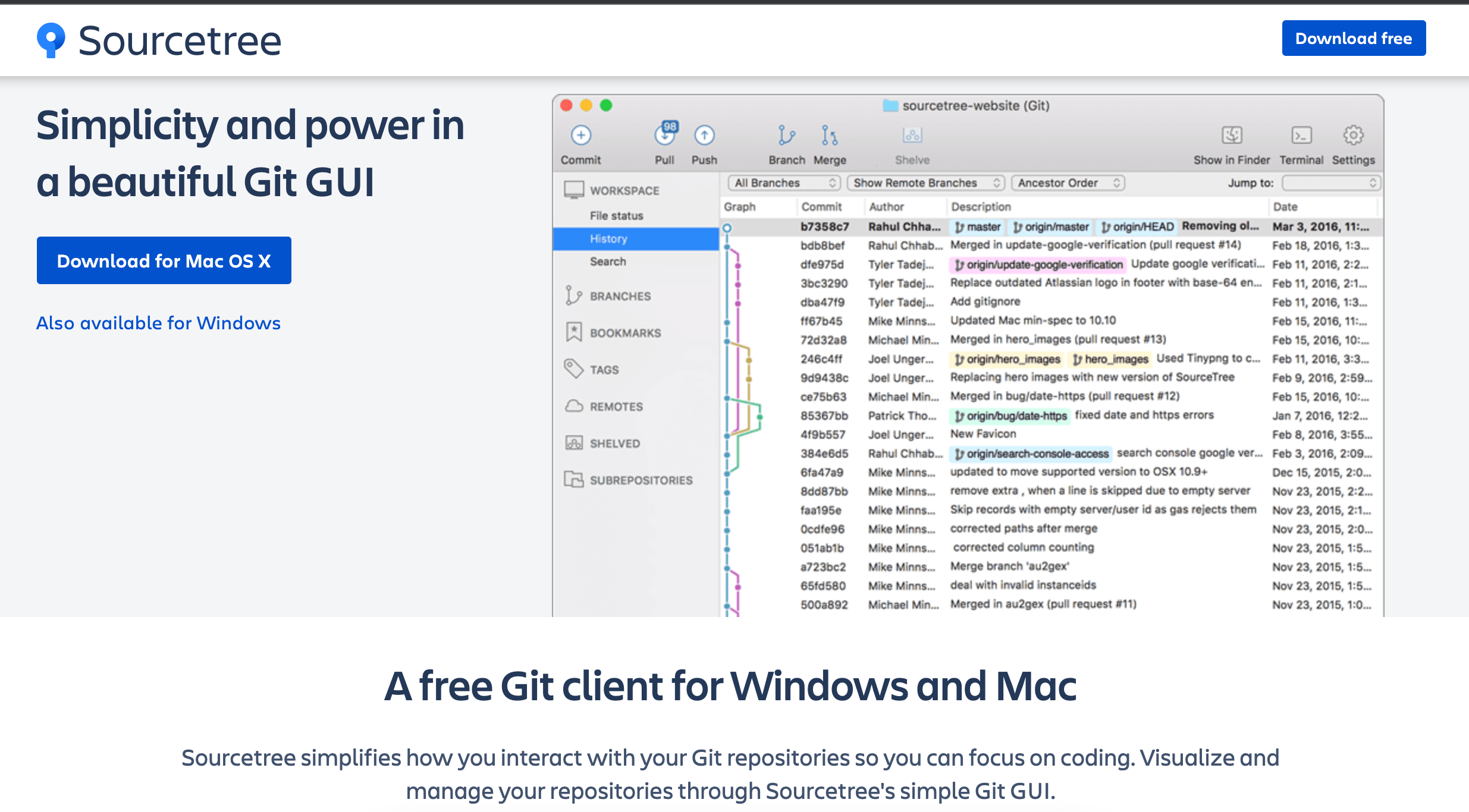Click the Download free button
Screen dimensions: 1469x812
pos(1354,38)
